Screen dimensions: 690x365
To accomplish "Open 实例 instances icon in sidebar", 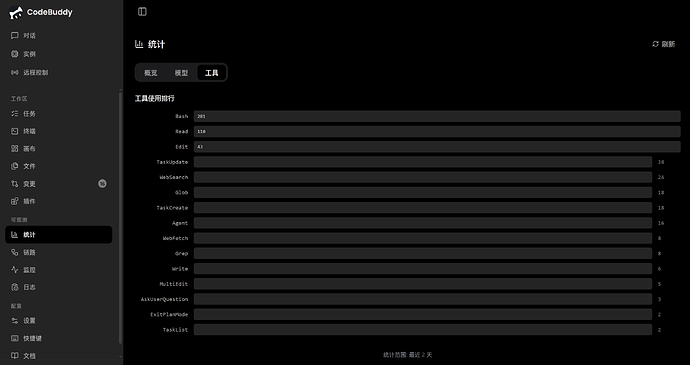I will point(15,54).
